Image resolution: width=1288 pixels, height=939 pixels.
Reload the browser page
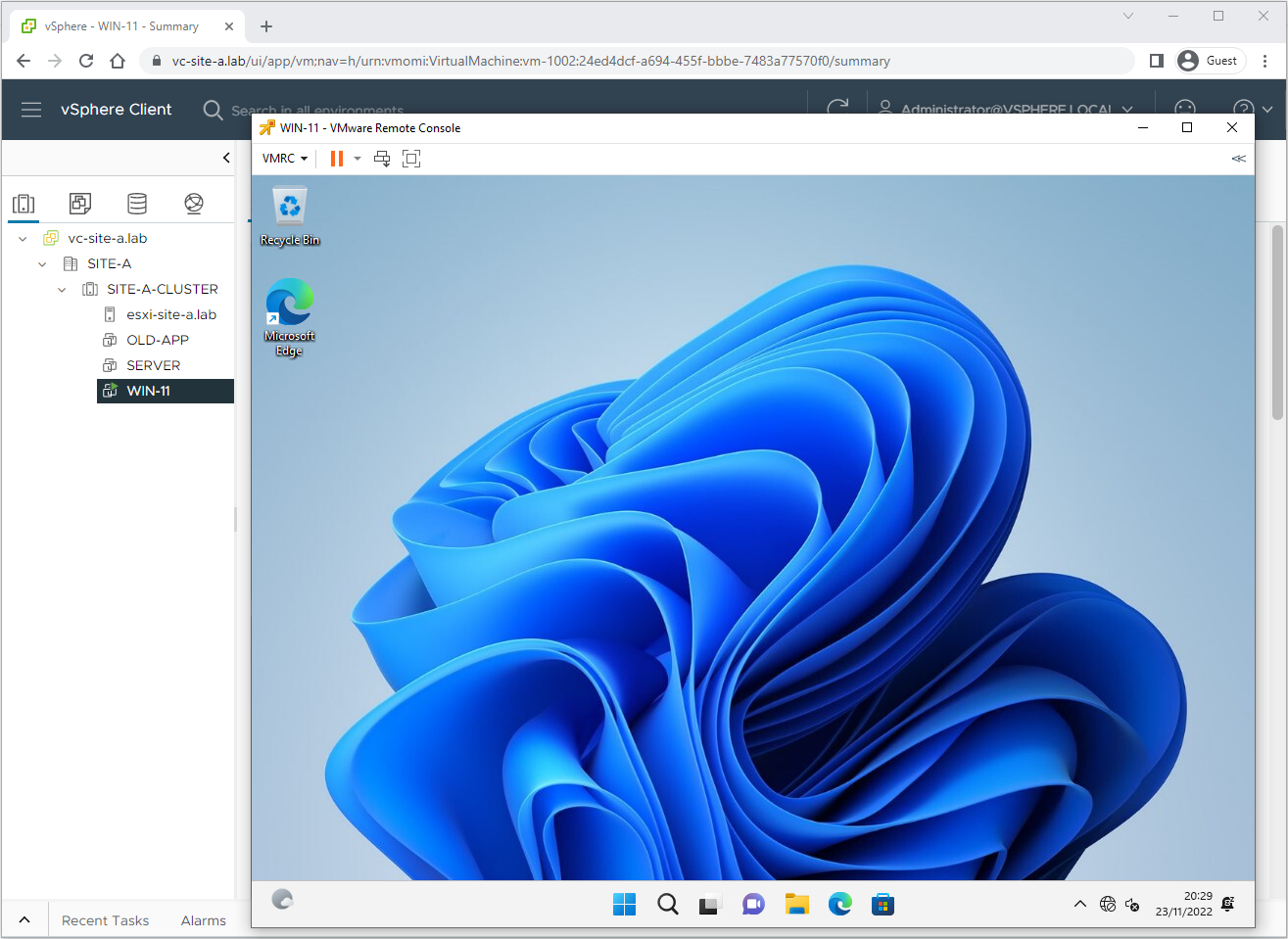pos(86,61)
